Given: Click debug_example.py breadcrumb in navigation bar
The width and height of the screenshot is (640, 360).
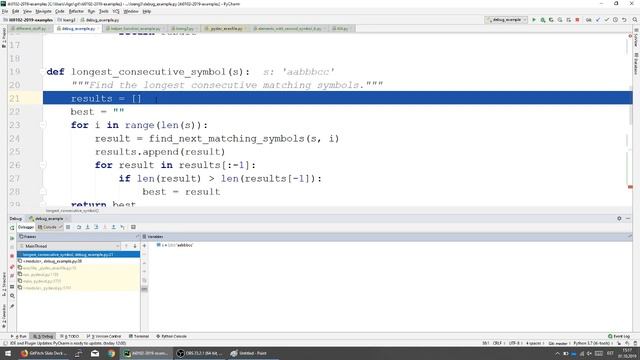Looking at the screenshot, I should (x=100, y=20).
